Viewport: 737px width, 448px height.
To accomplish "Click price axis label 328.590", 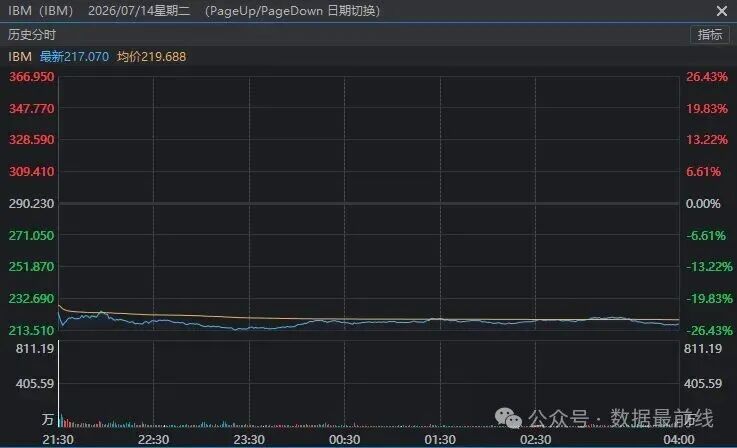I will tap(31, 140).
